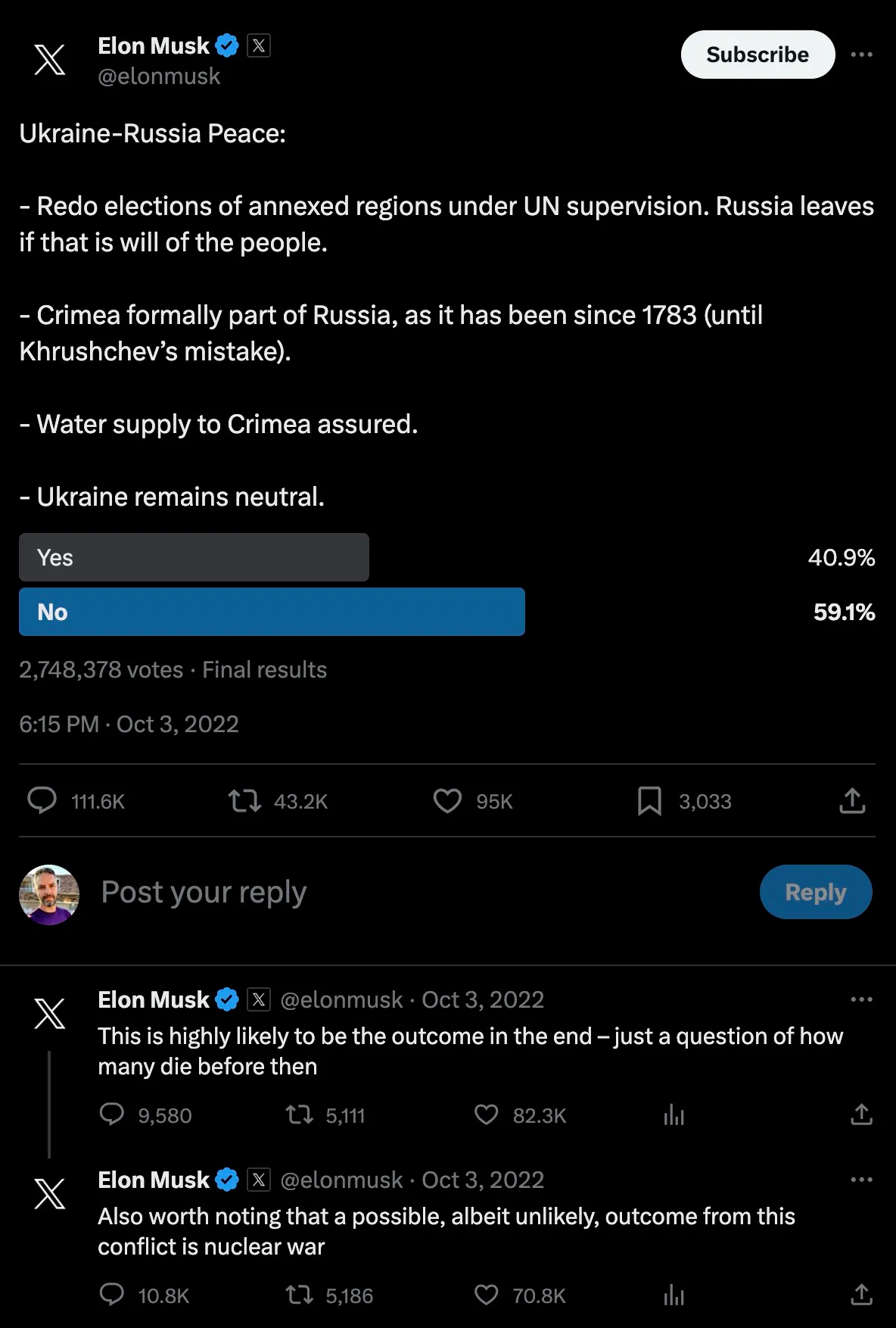Click the Subscribe button
This screenshot has width=896, height=1328.
click(757, 55)
